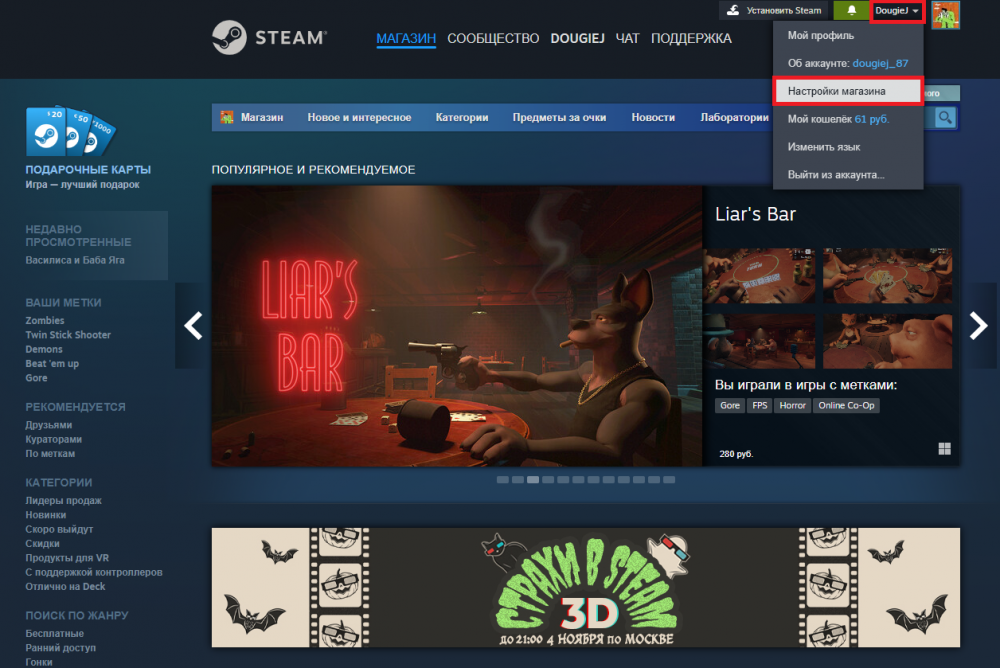The width and height of the screenshot is (1000, 668).
Task: Click Twin Stick Shooter tag link
Action: pos(68,335)
